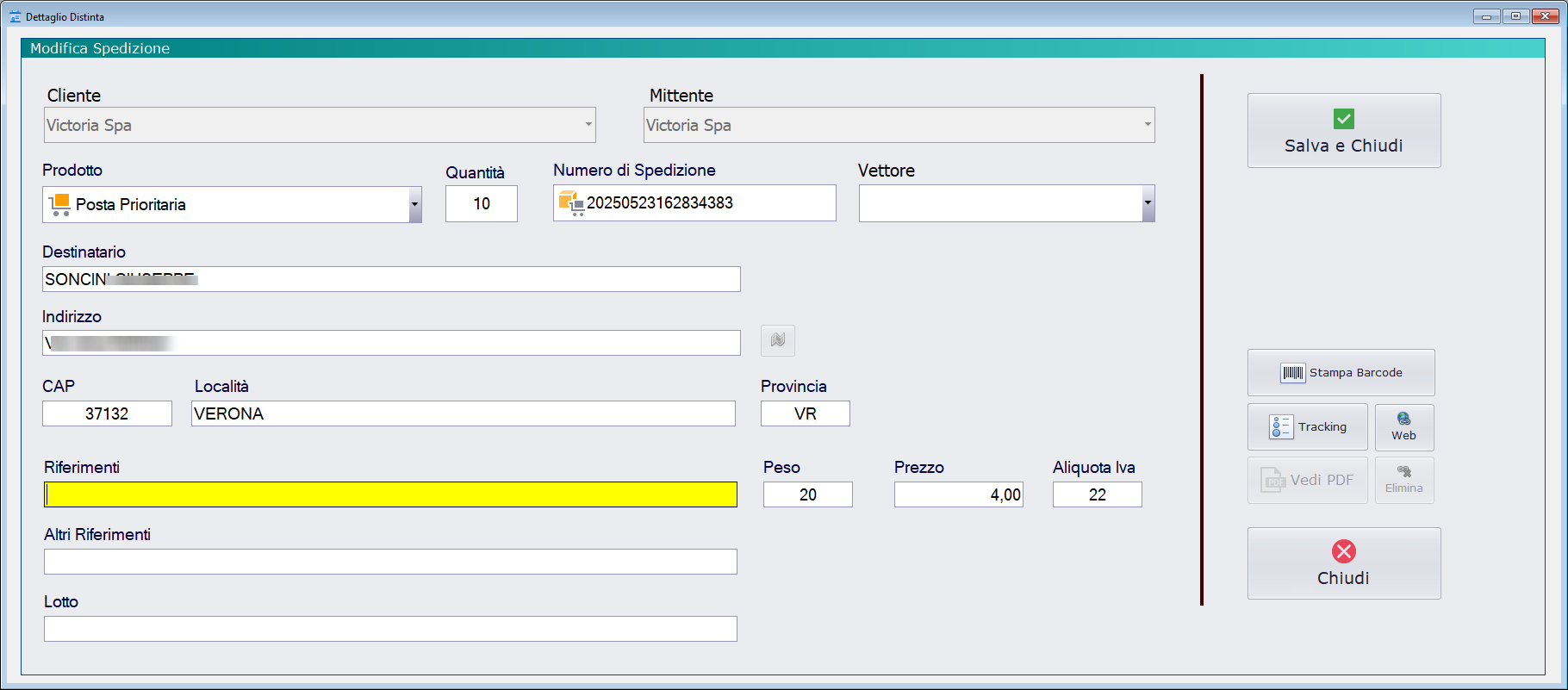Focus the Prezzo field

tap(958, 494)
